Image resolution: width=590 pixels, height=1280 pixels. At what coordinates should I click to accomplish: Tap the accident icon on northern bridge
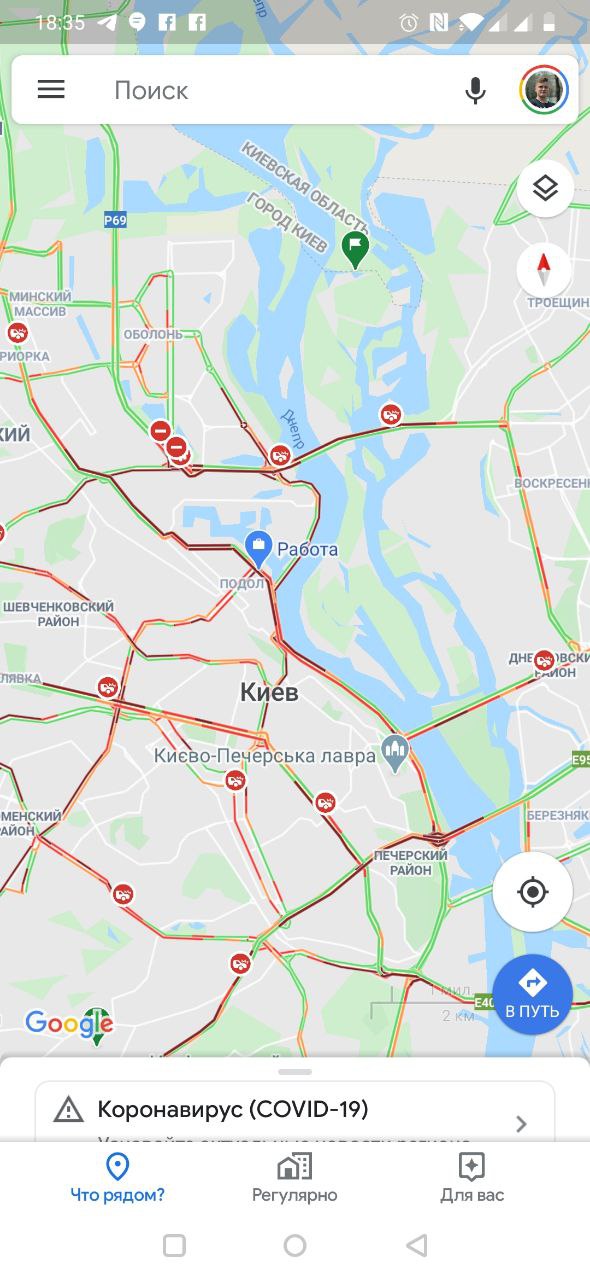pos(391,414)
